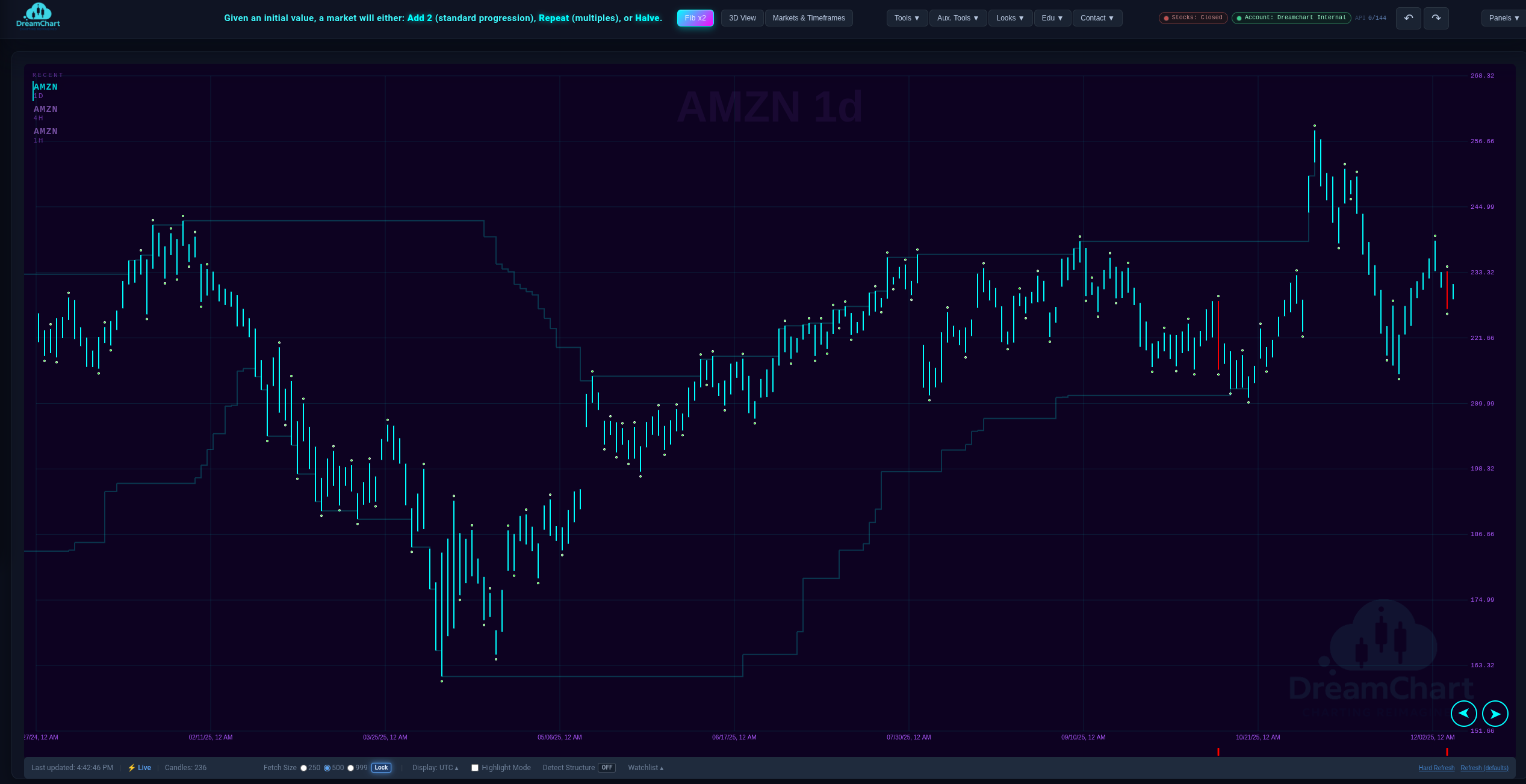Click the 233.32 price axis label
1526x784 pixels.
[x=1482, y=273]
